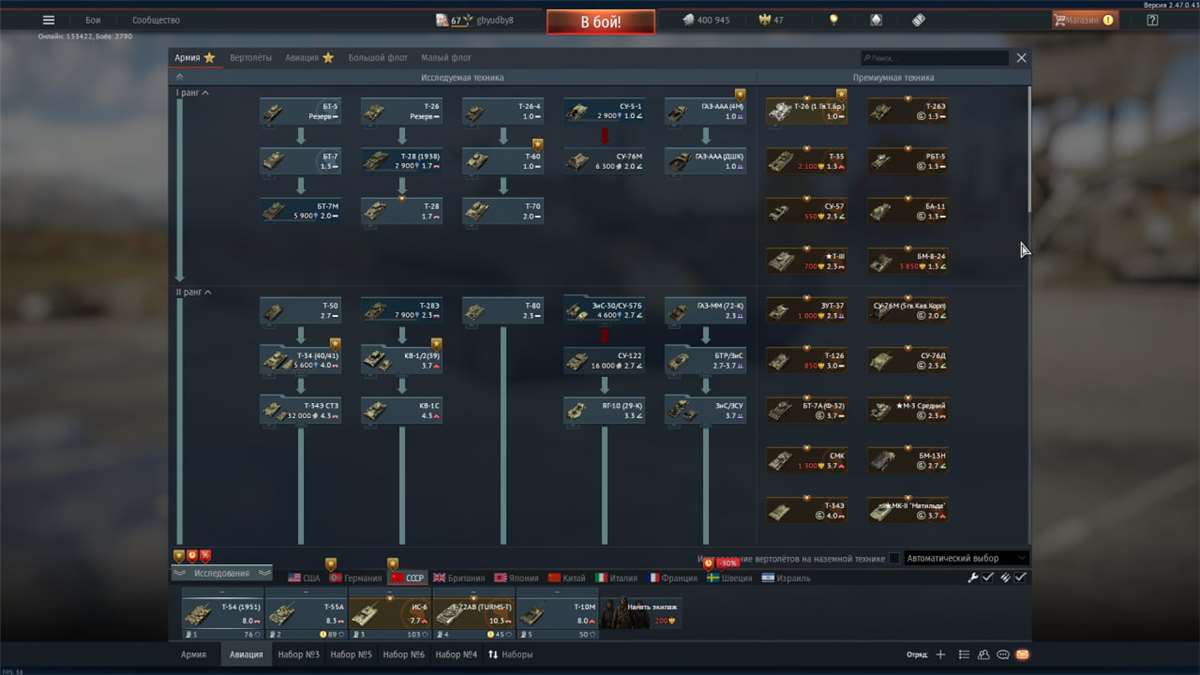Select the Швеция nation tab
This screenshot has height=675, width=1200.
729,578
